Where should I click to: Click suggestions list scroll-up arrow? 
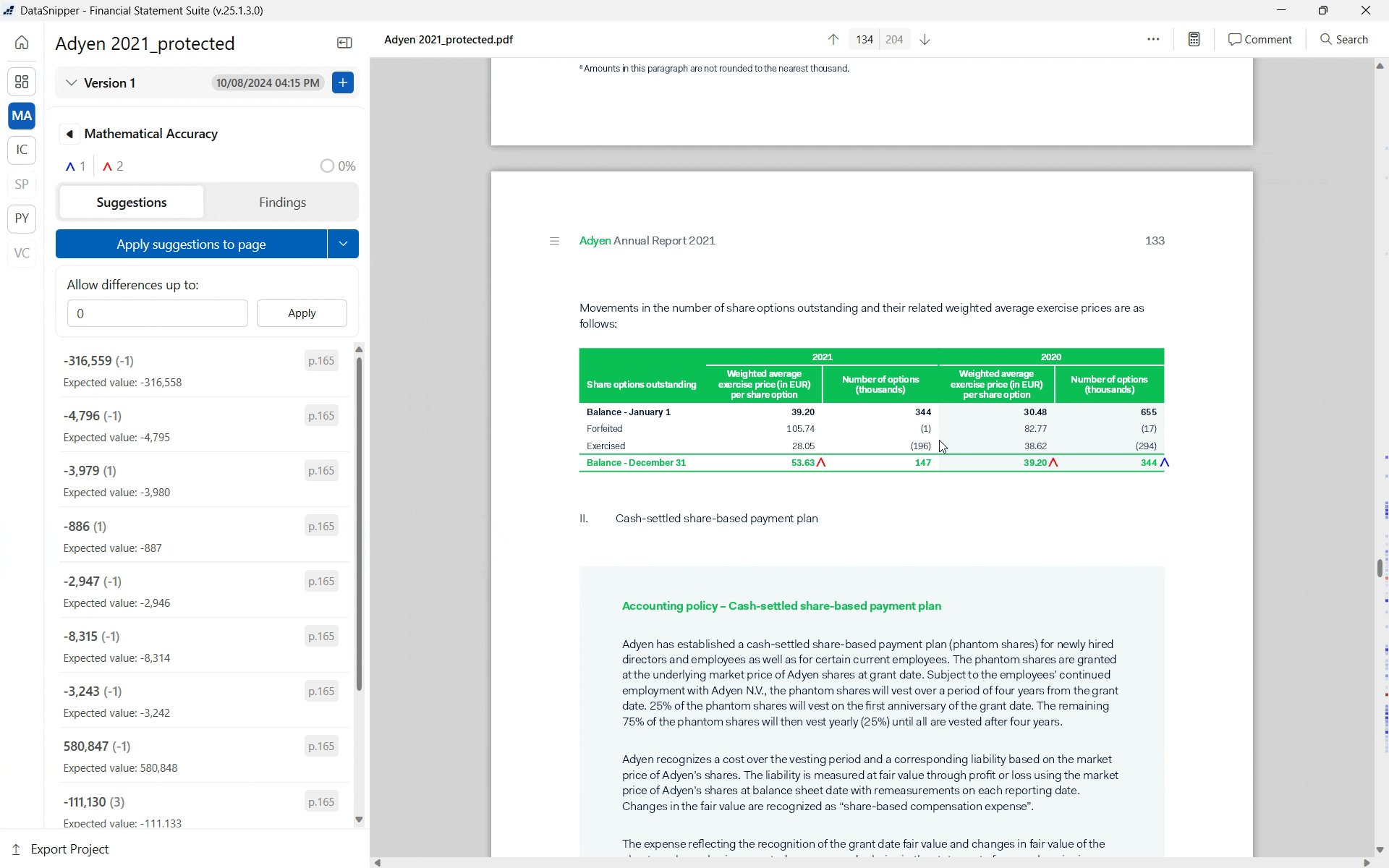coord(359,349)
